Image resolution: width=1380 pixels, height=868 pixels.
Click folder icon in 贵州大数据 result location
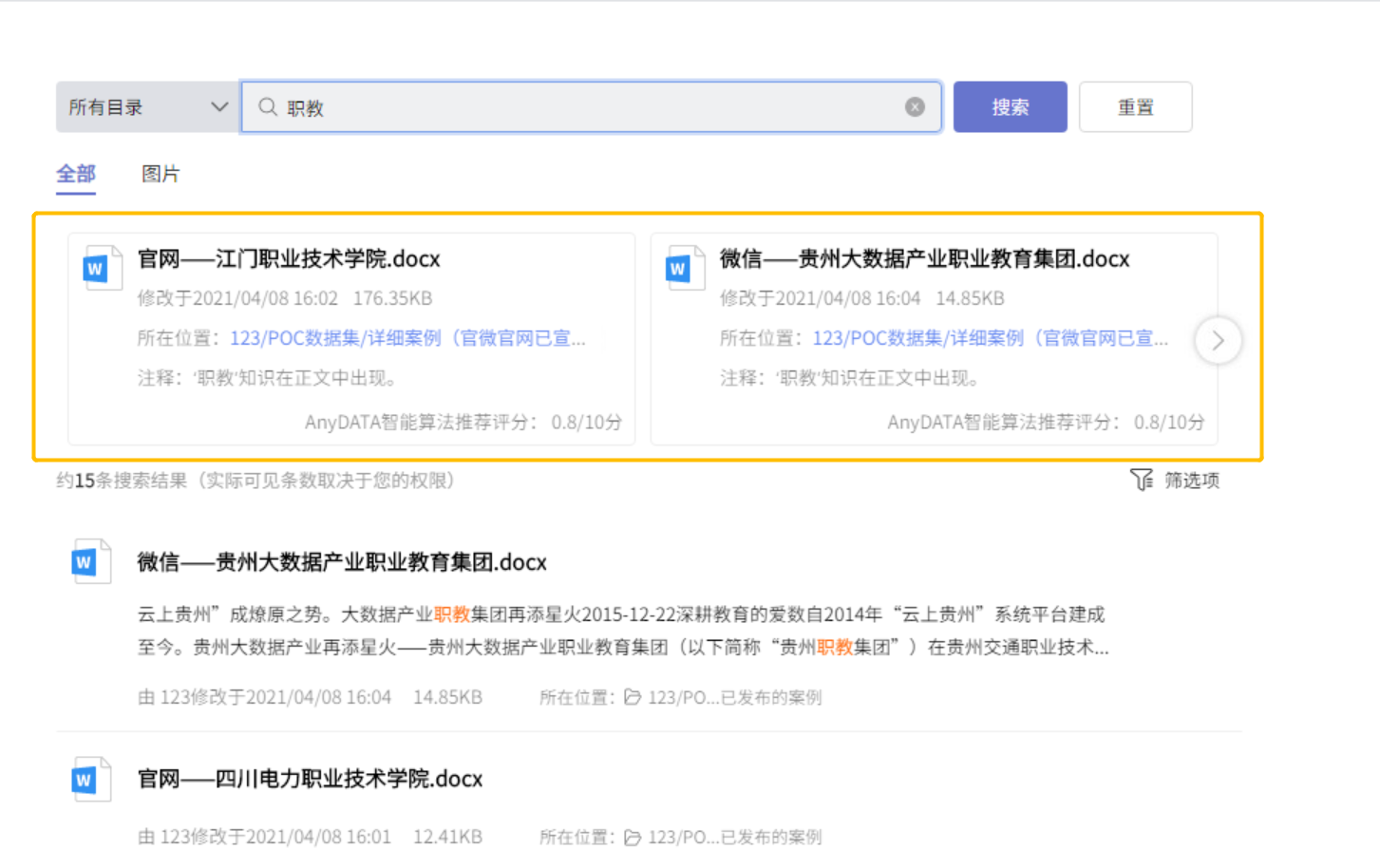click(x=633, y=697)
